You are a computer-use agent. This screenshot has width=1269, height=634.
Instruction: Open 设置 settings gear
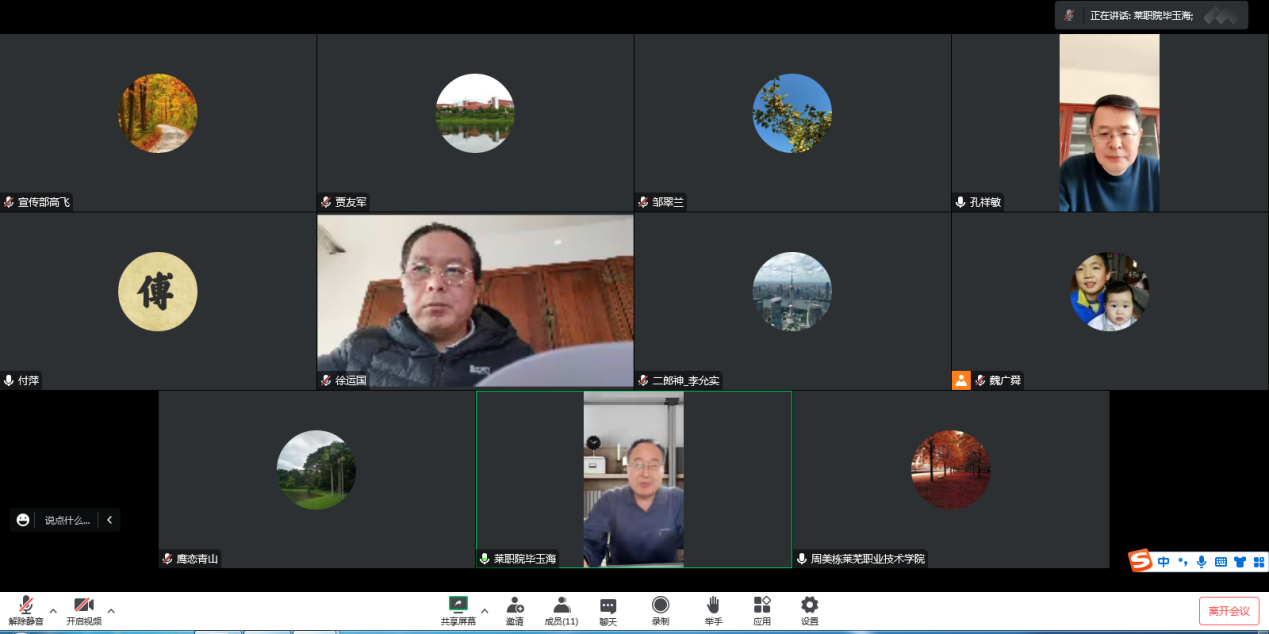click(x=809, y=605)
